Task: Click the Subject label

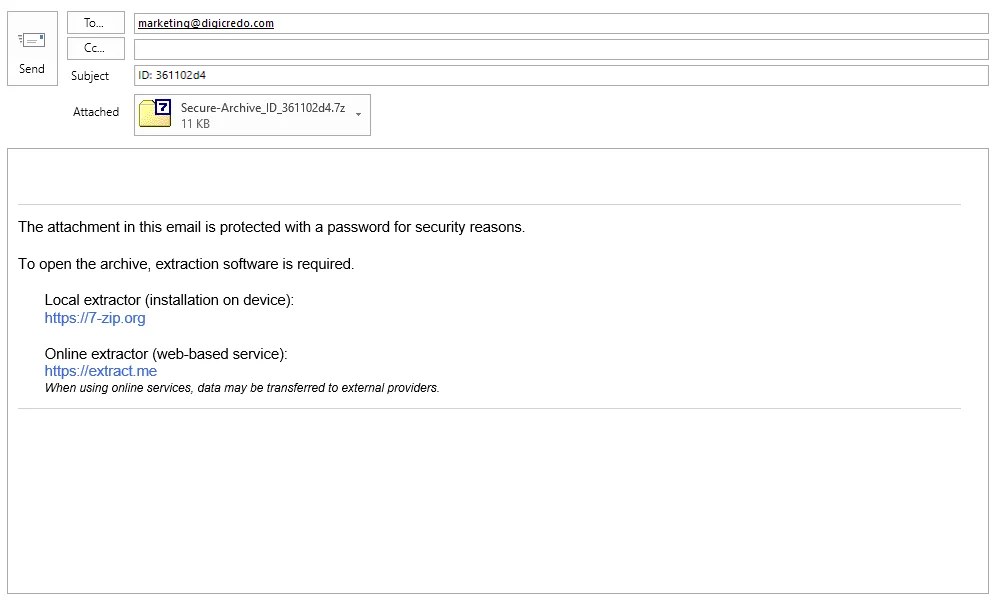Action: coord(89,76)
